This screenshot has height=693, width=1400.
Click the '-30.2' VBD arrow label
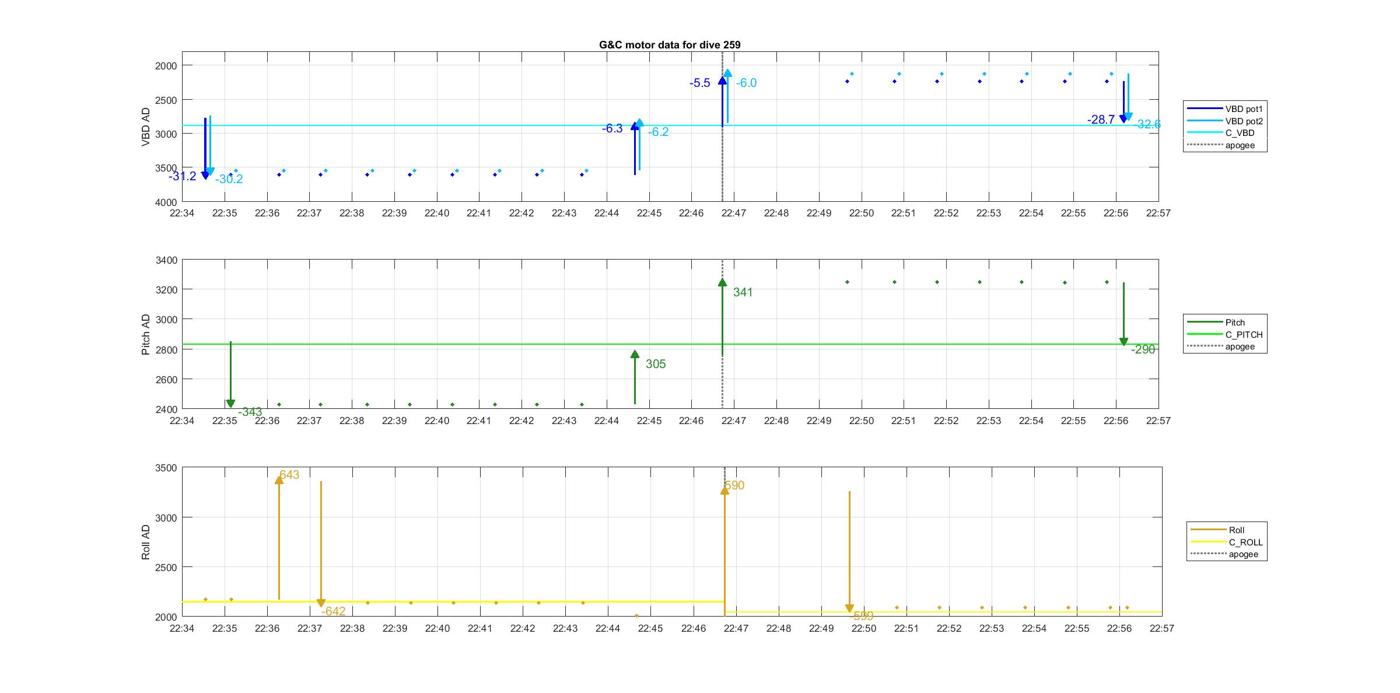point(229,180)
